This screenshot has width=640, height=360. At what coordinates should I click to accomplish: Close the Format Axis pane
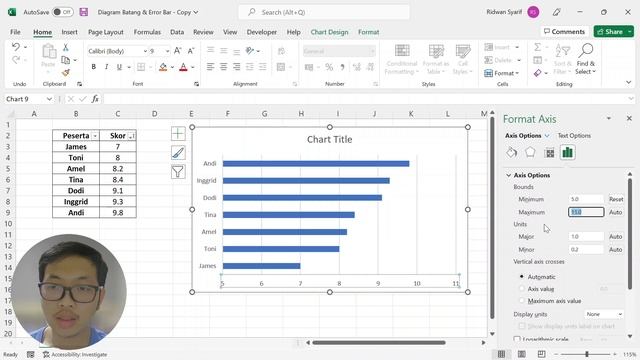pyautogui.click(x=629, y=118)
